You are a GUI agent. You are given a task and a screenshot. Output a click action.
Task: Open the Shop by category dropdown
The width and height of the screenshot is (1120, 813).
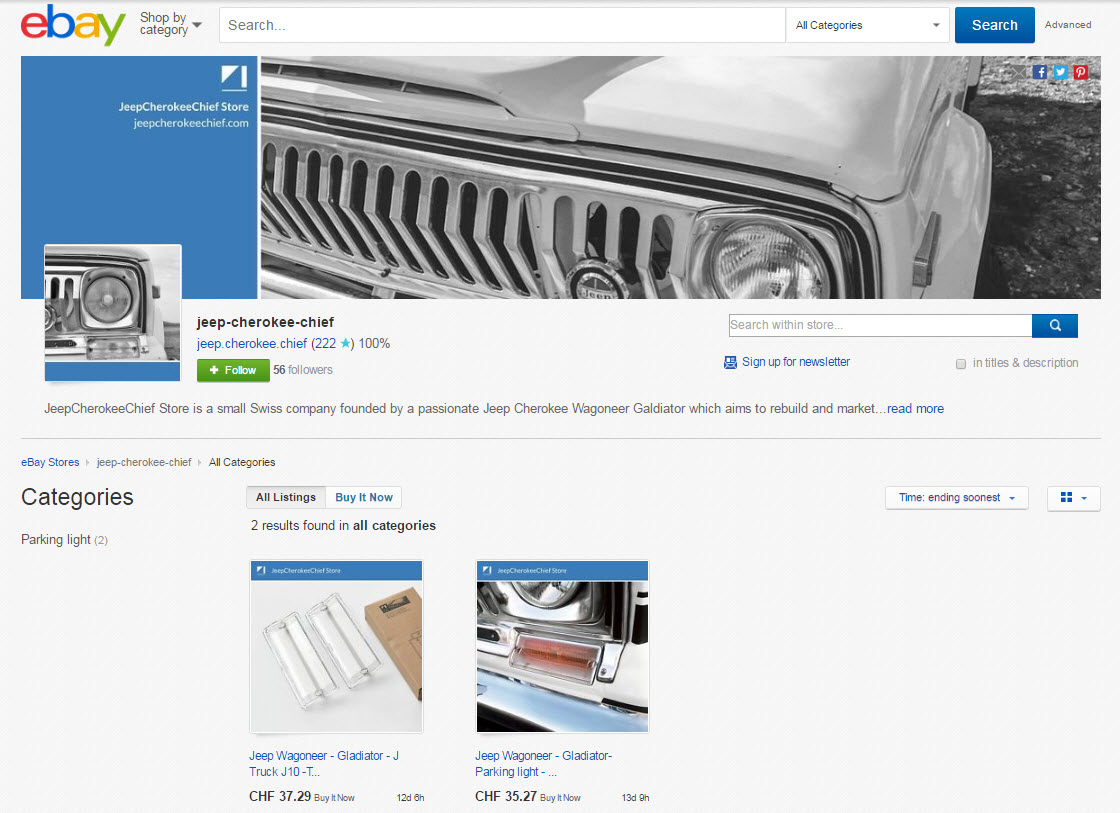pos(171,24)
